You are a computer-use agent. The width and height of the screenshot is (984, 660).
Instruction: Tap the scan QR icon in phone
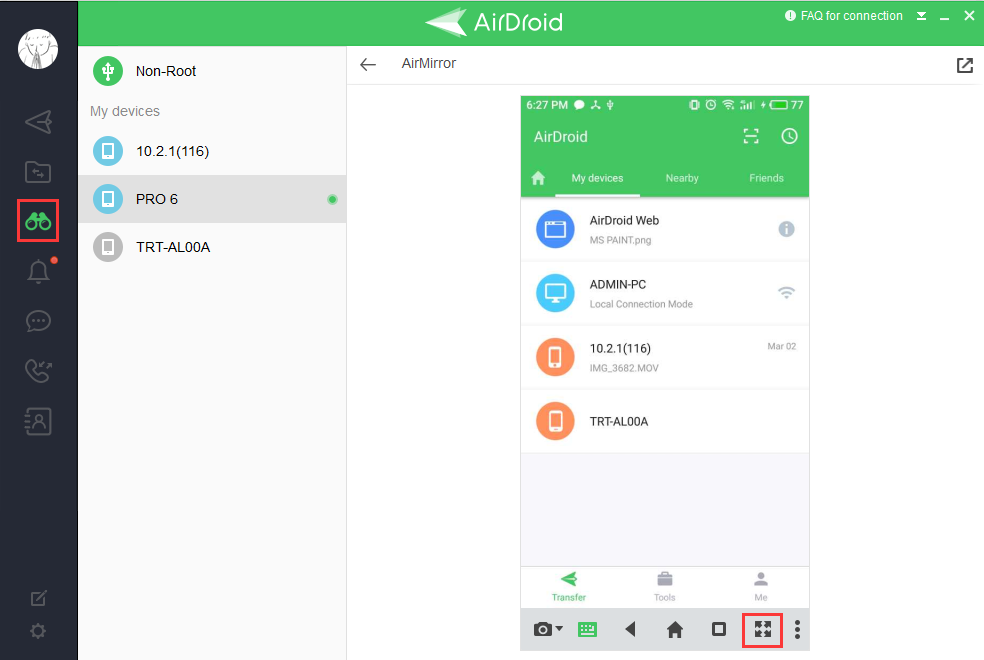(751, 136)
